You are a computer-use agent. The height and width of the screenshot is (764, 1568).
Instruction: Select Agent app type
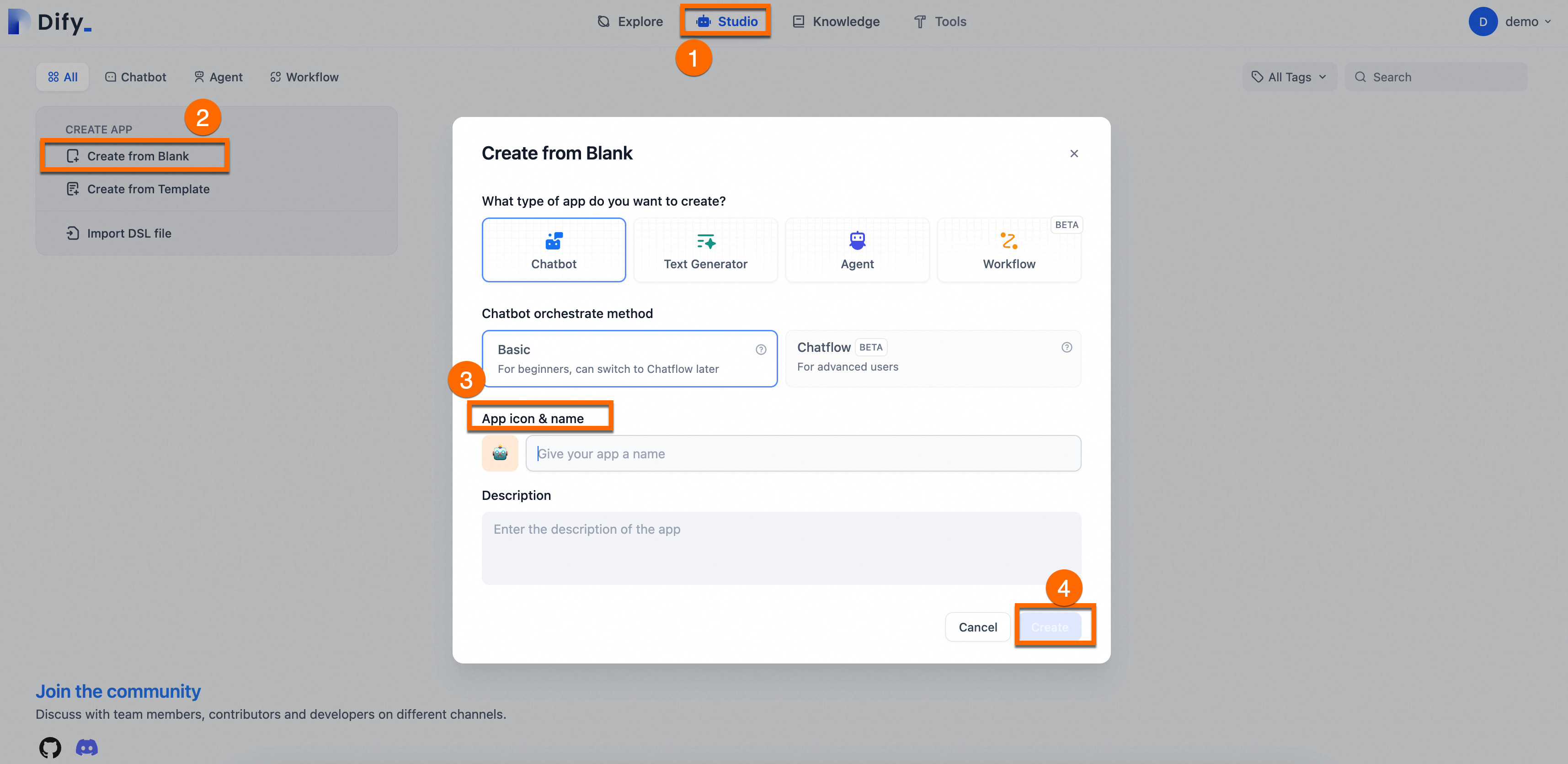(857, 250)
